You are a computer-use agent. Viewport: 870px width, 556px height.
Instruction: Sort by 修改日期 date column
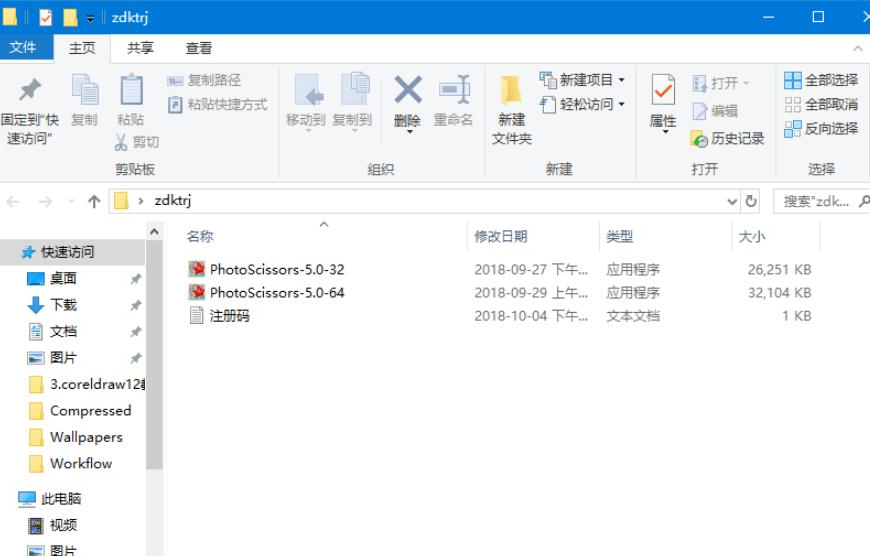tap(501, 236)
